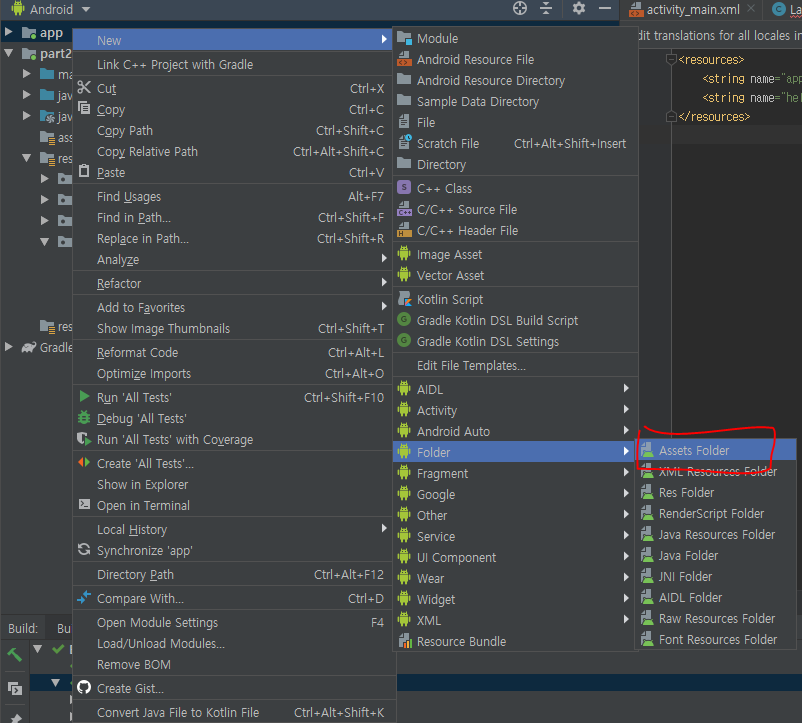The width and height of the screenshot is (802, 723).
Task: Click the green Run 'All Tests' icon
Action: click(x=84, y=396)
